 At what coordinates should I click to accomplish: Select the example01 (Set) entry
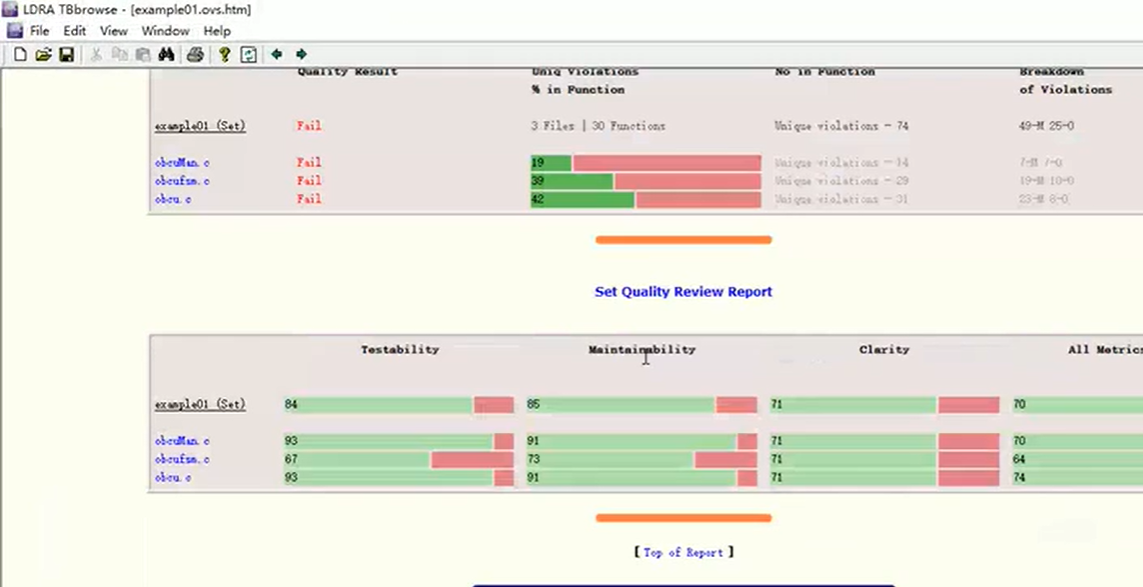[x=197, y=125]
